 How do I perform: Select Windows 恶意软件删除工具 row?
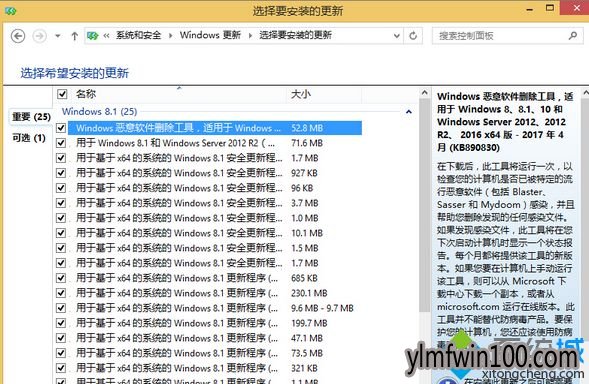coord(215,128)
